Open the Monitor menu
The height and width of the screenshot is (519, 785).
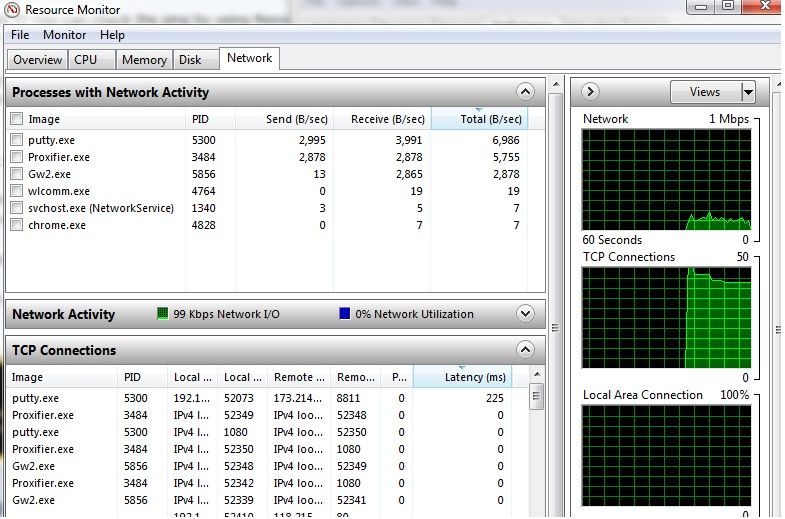point(64,35)
